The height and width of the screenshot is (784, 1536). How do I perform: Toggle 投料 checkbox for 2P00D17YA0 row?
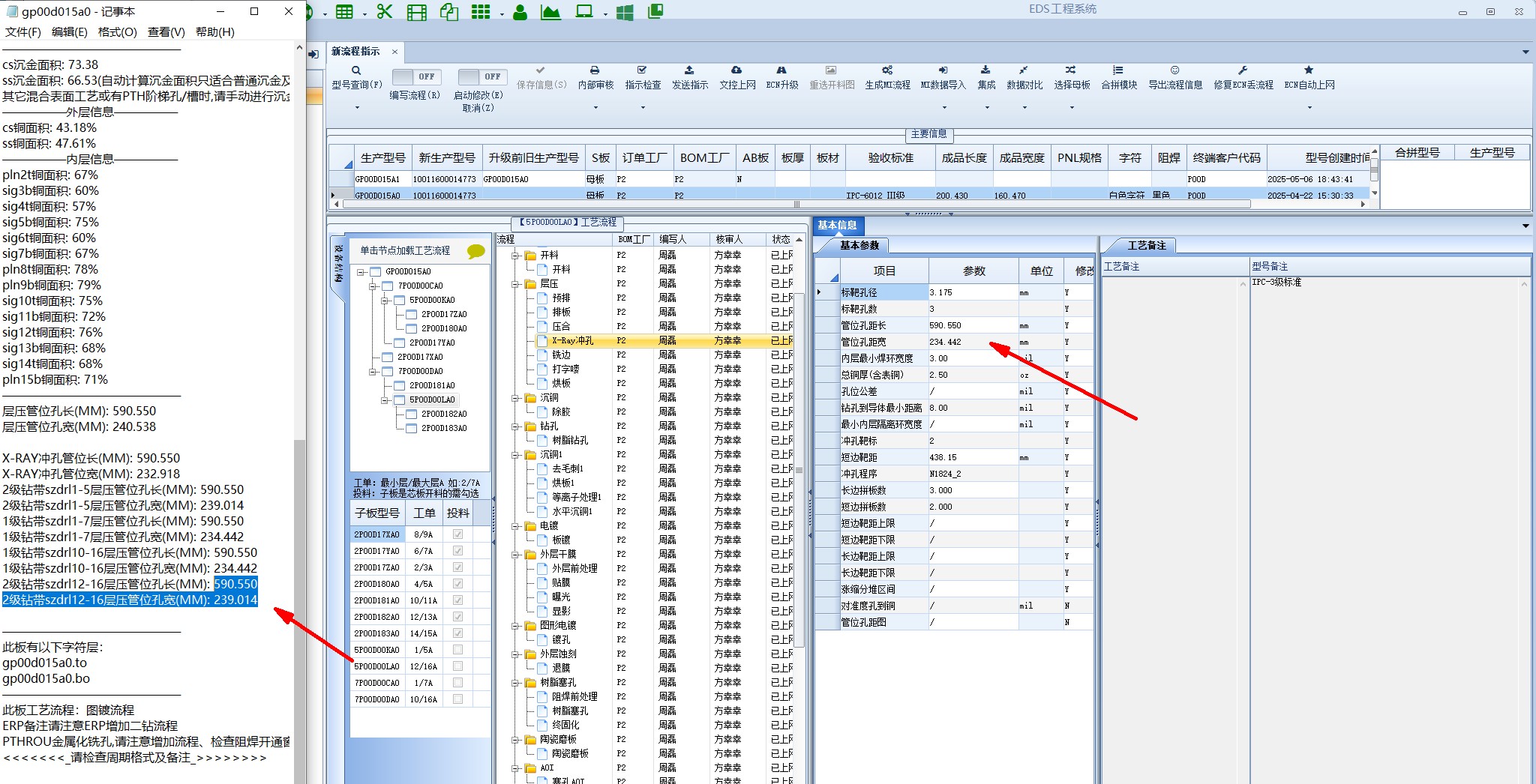pos(457,551)
